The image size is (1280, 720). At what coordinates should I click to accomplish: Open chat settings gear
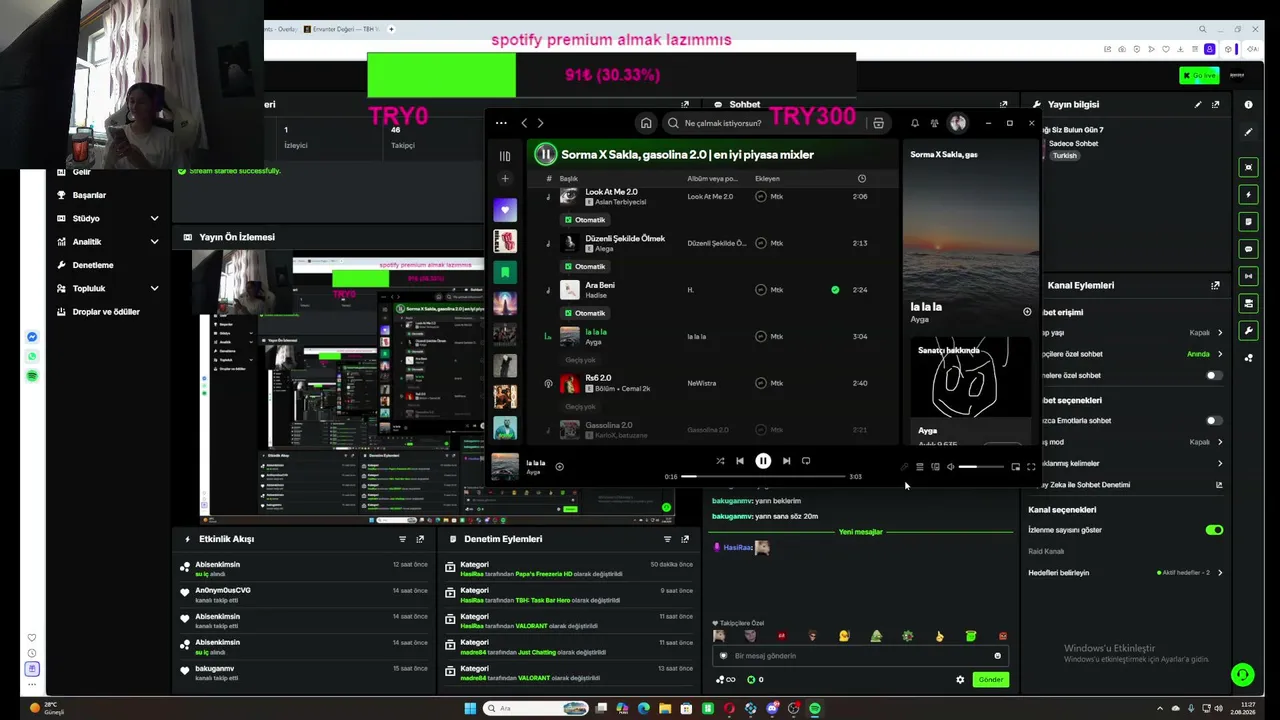tap(960, 680)
